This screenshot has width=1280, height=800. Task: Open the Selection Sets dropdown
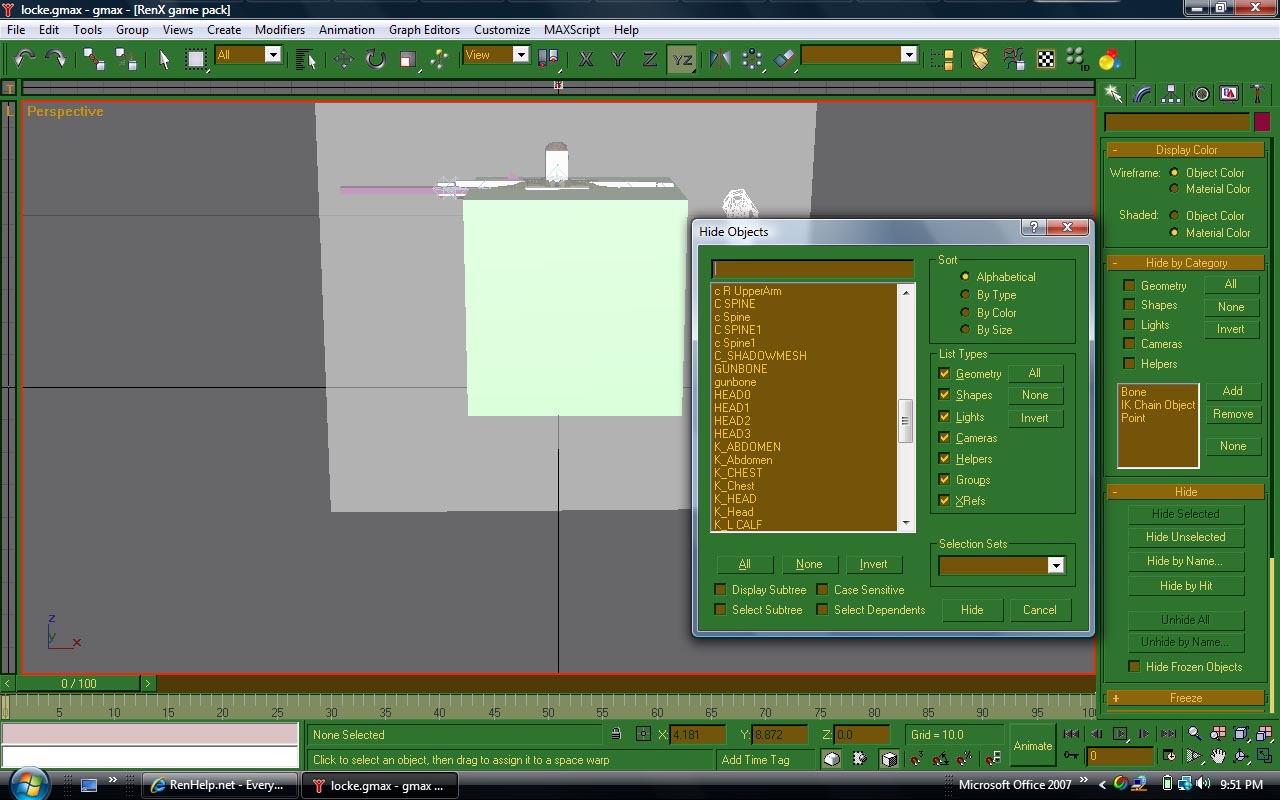[1055, 566]
